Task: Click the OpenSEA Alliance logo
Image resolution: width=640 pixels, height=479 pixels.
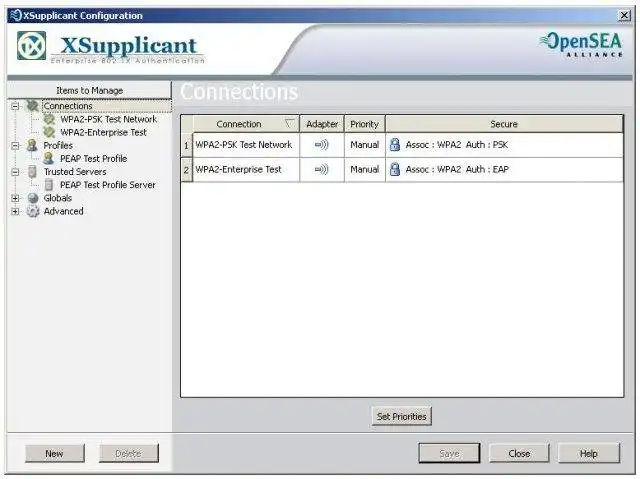Action: (581, 44)
